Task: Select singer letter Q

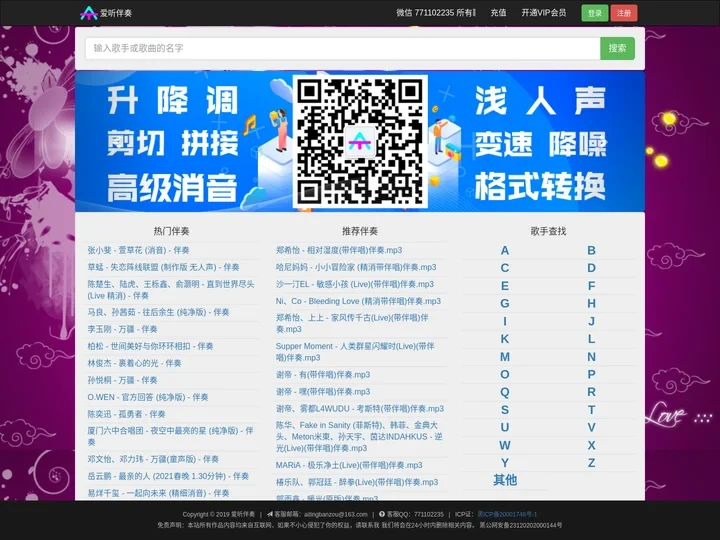Action: [505, 392]
